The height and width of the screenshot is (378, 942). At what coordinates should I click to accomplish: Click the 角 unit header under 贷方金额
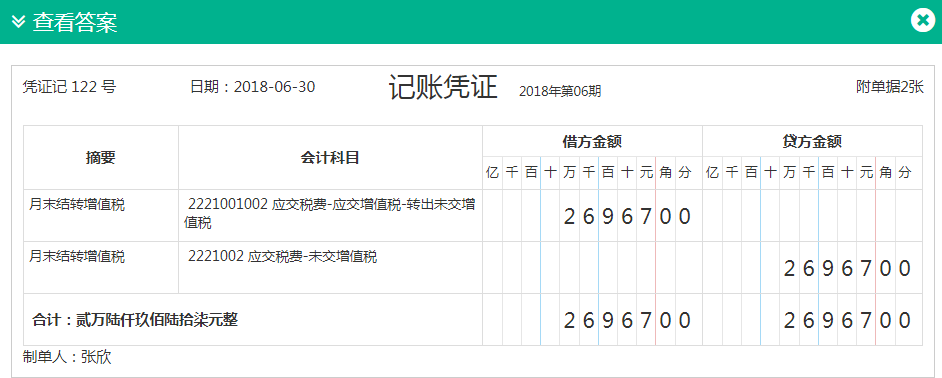coord(886,173)
